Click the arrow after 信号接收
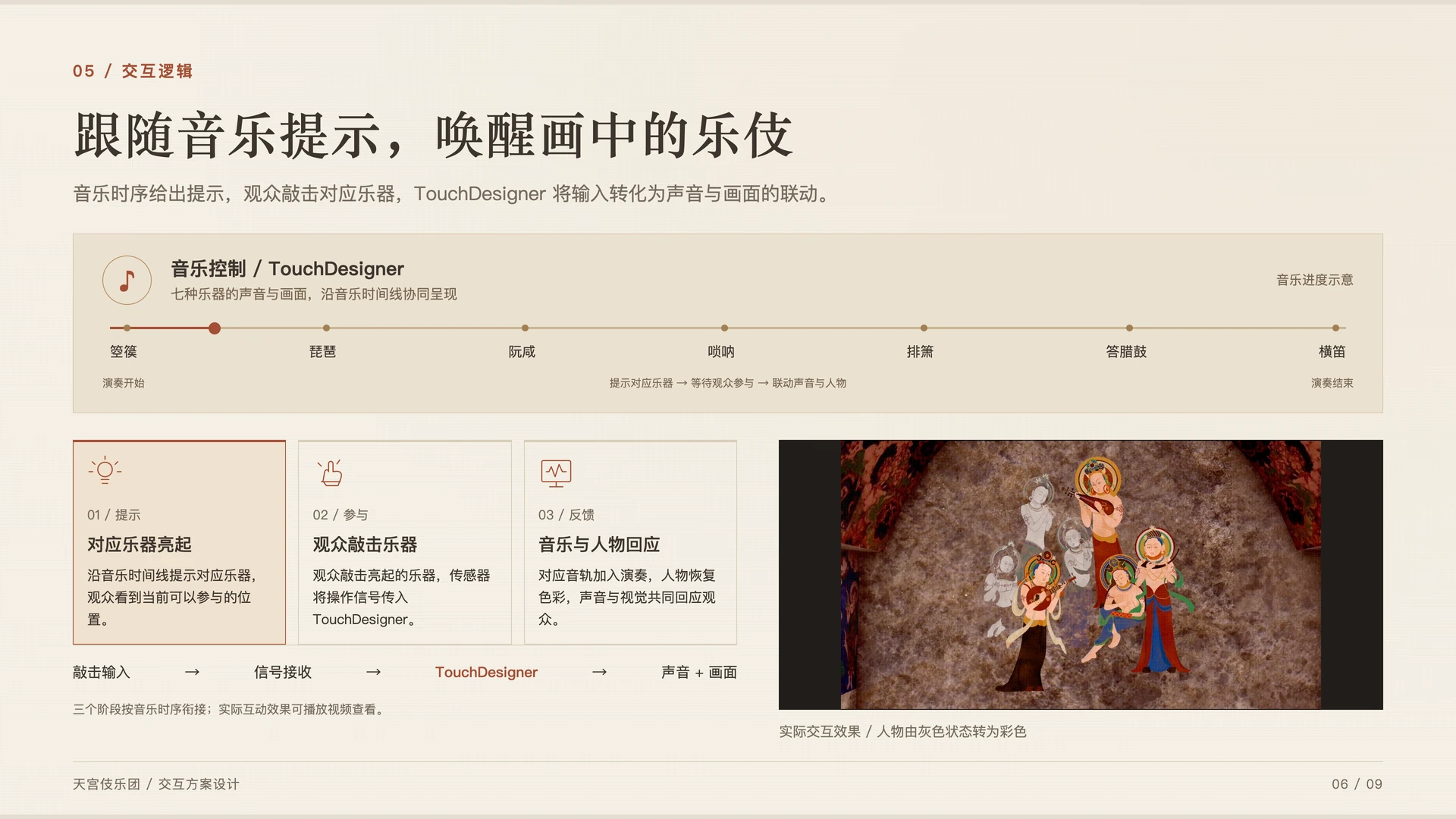1456x819 pixels. click(373, 672)
